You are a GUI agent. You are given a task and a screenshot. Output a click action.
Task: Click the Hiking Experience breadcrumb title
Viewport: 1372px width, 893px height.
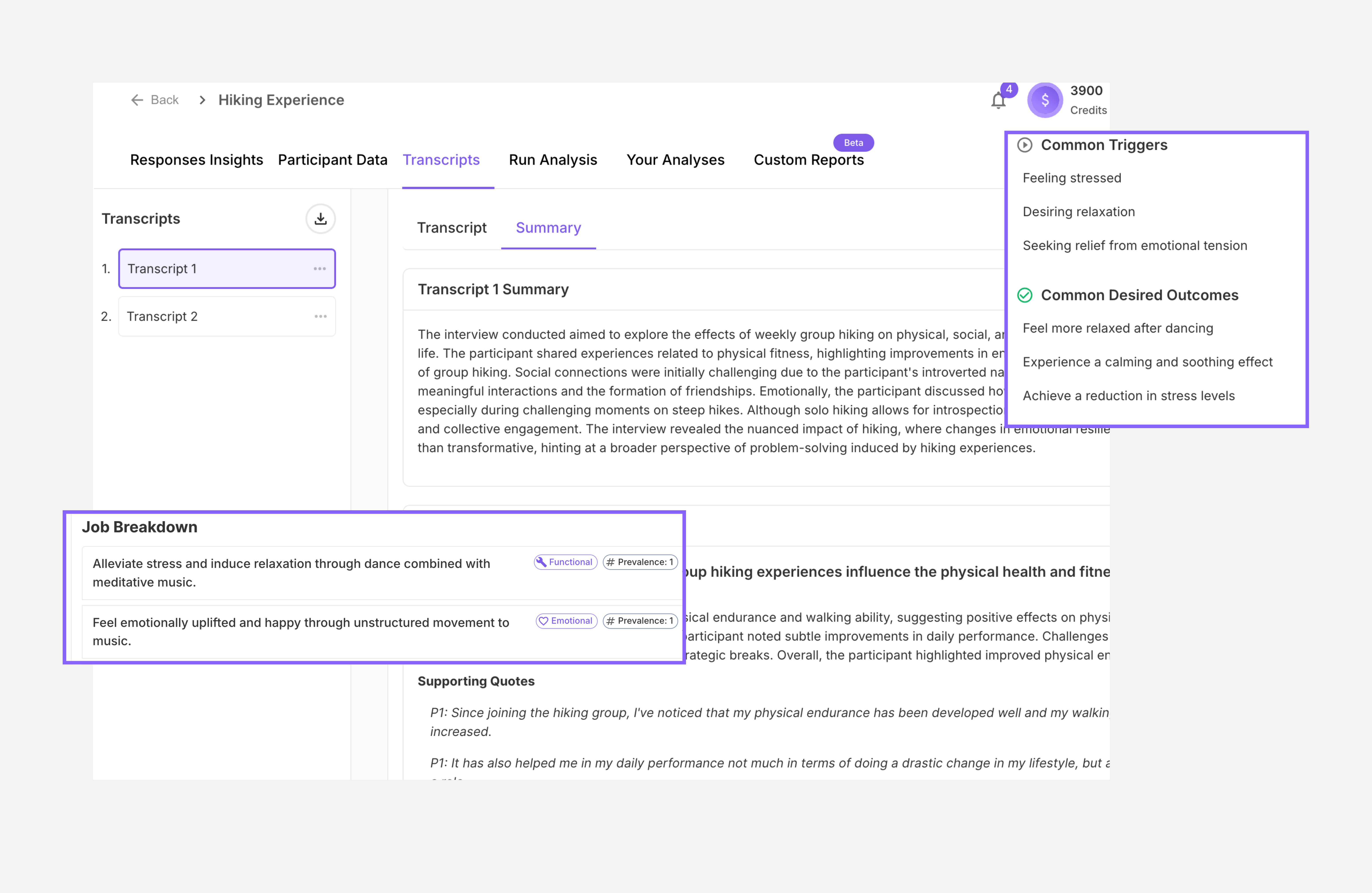coord(281,100)
